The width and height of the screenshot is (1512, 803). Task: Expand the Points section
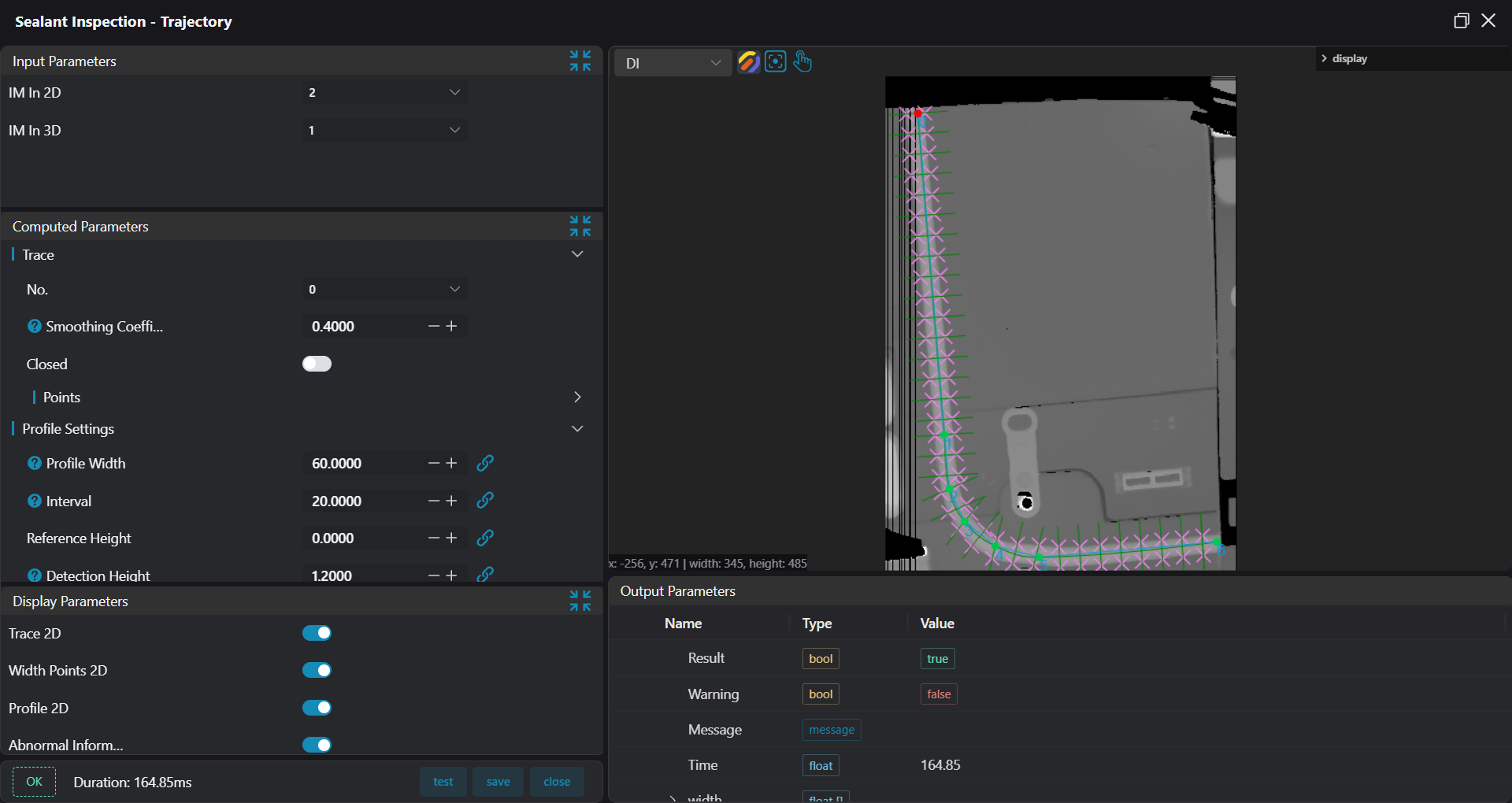coord(577,397)
